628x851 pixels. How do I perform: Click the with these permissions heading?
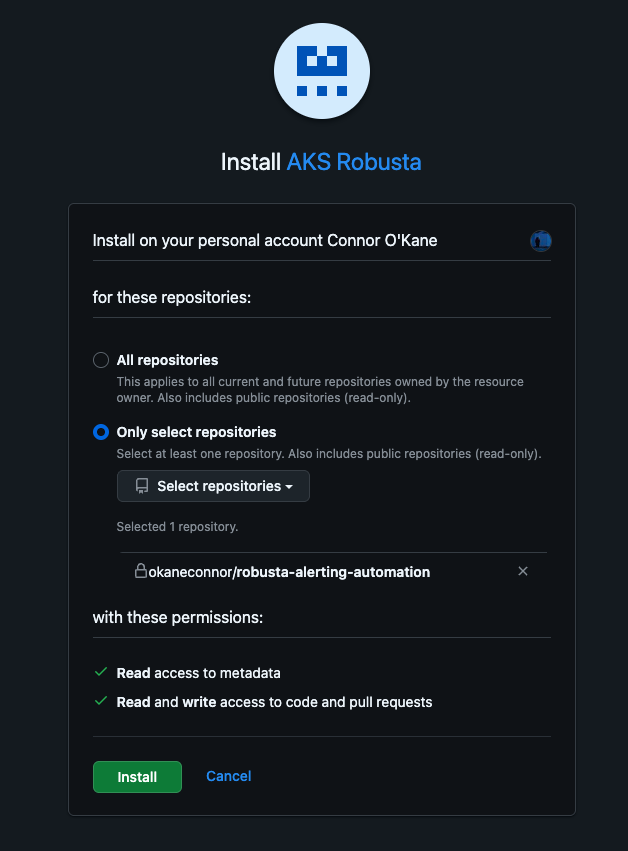click(x=177, y=617)
